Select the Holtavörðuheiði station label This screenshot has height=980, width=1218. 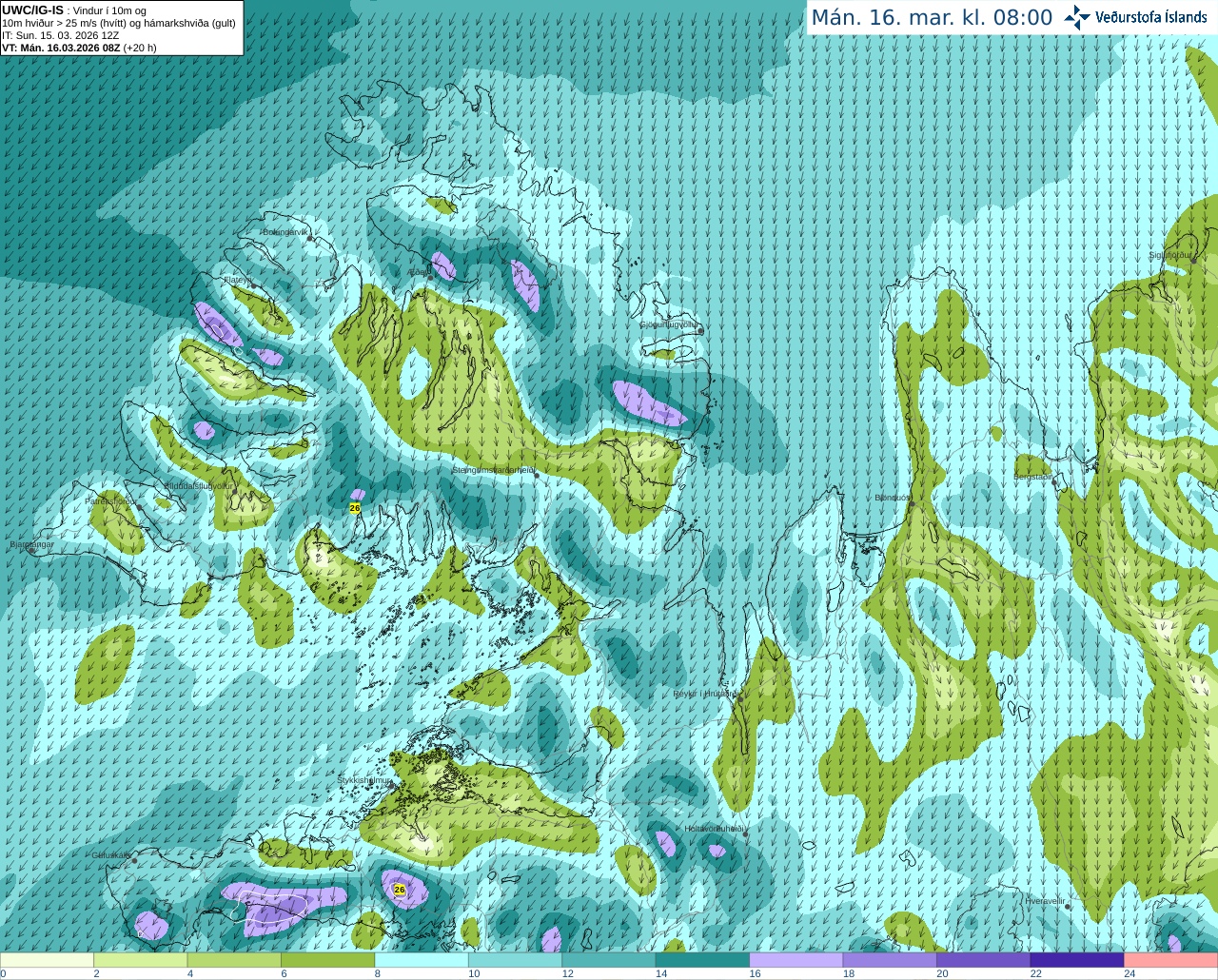[714, 829]
